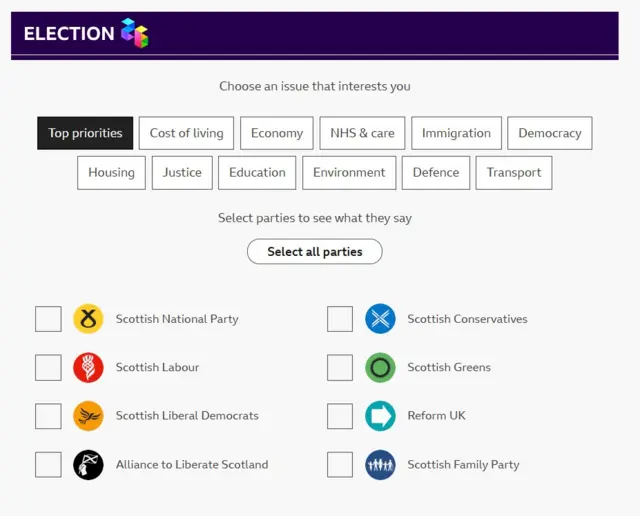Switch to the Cost of living issue

(x=187, y=133)
